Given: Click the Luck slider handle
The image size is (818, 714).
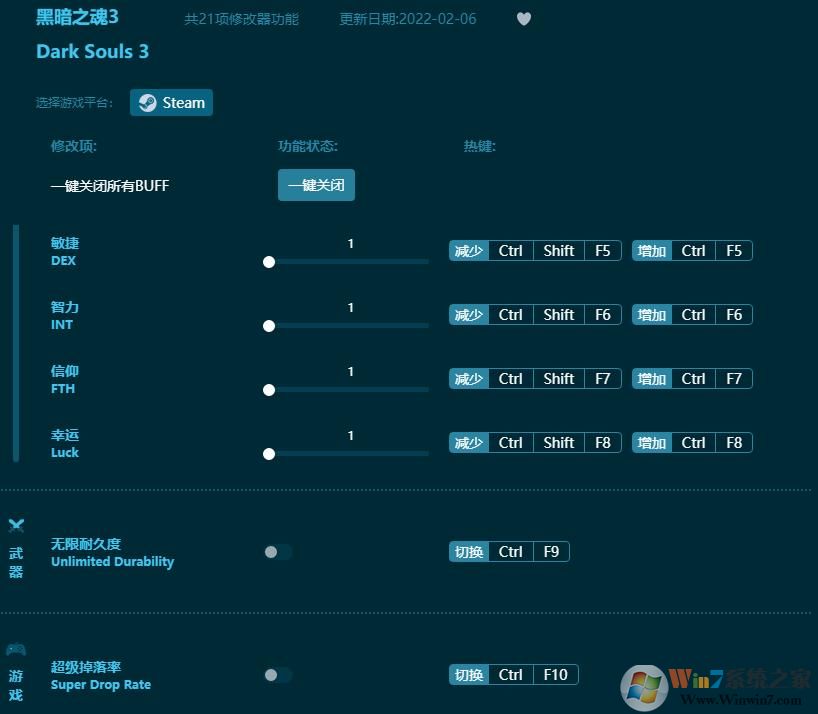Looking at the screenshot, I should (269, 454).
